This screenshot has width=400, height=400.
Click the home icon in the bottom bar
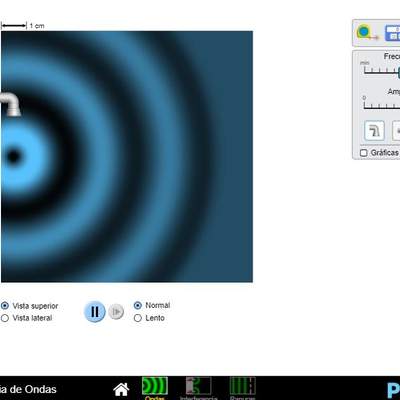click(x=121, y=389)
